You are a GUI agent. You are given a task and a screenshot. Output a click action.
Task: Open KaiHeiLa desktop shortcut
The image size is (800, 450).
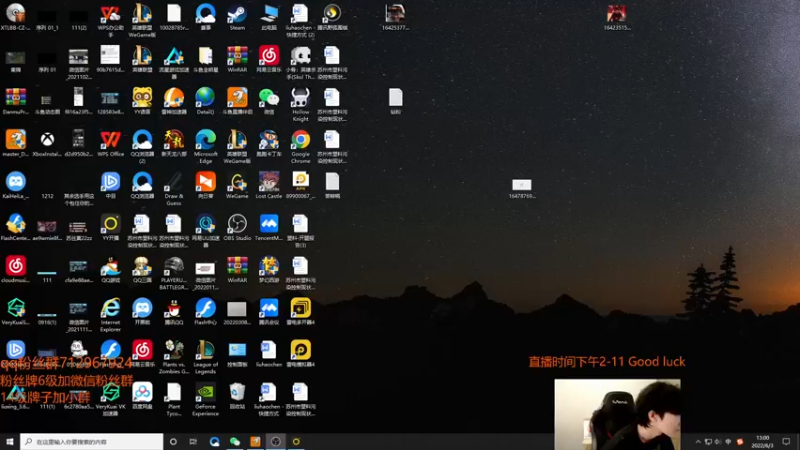pyautogui.click(x=15, y=185)
